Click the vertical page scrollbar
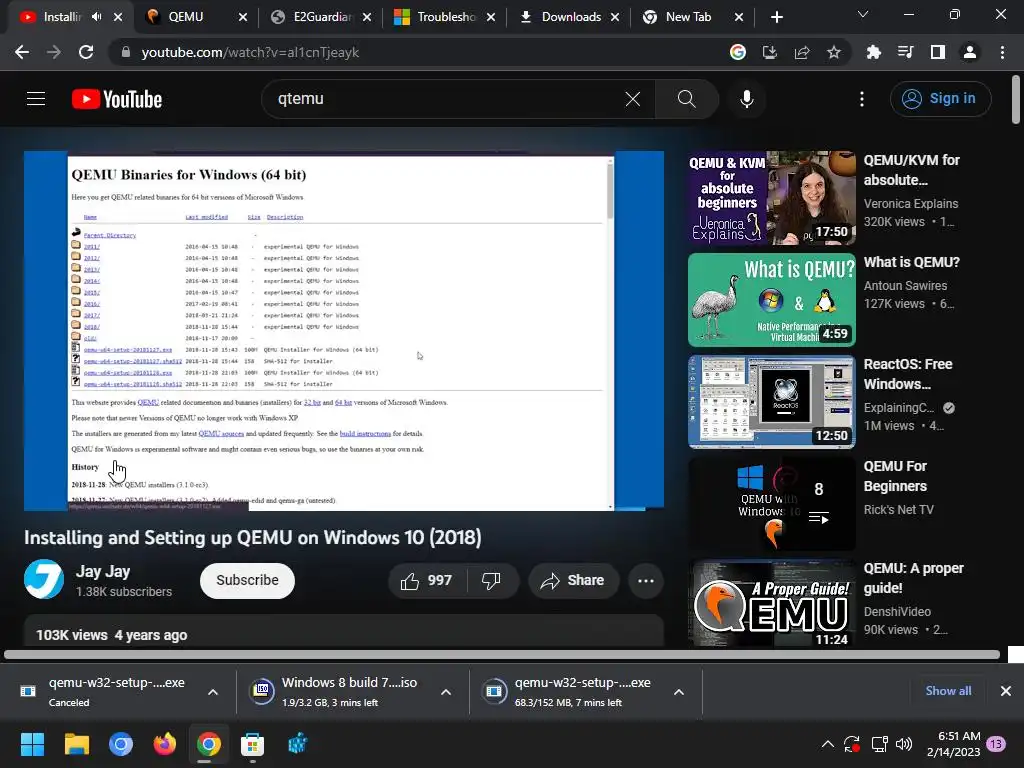1024x768 pixels. click(x=1016, y=99)
